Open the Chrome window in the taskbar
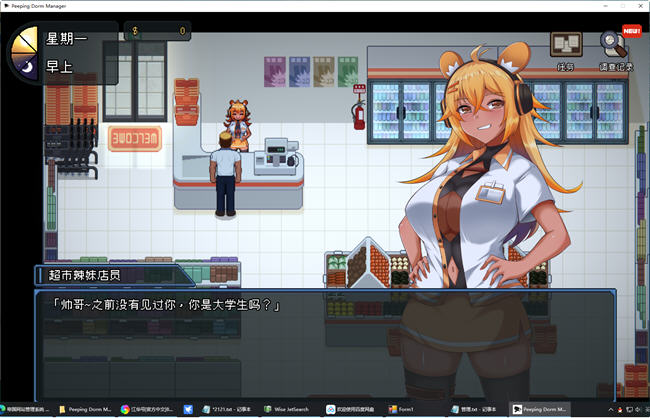This screenshot has width=650, height=418. 150,409
